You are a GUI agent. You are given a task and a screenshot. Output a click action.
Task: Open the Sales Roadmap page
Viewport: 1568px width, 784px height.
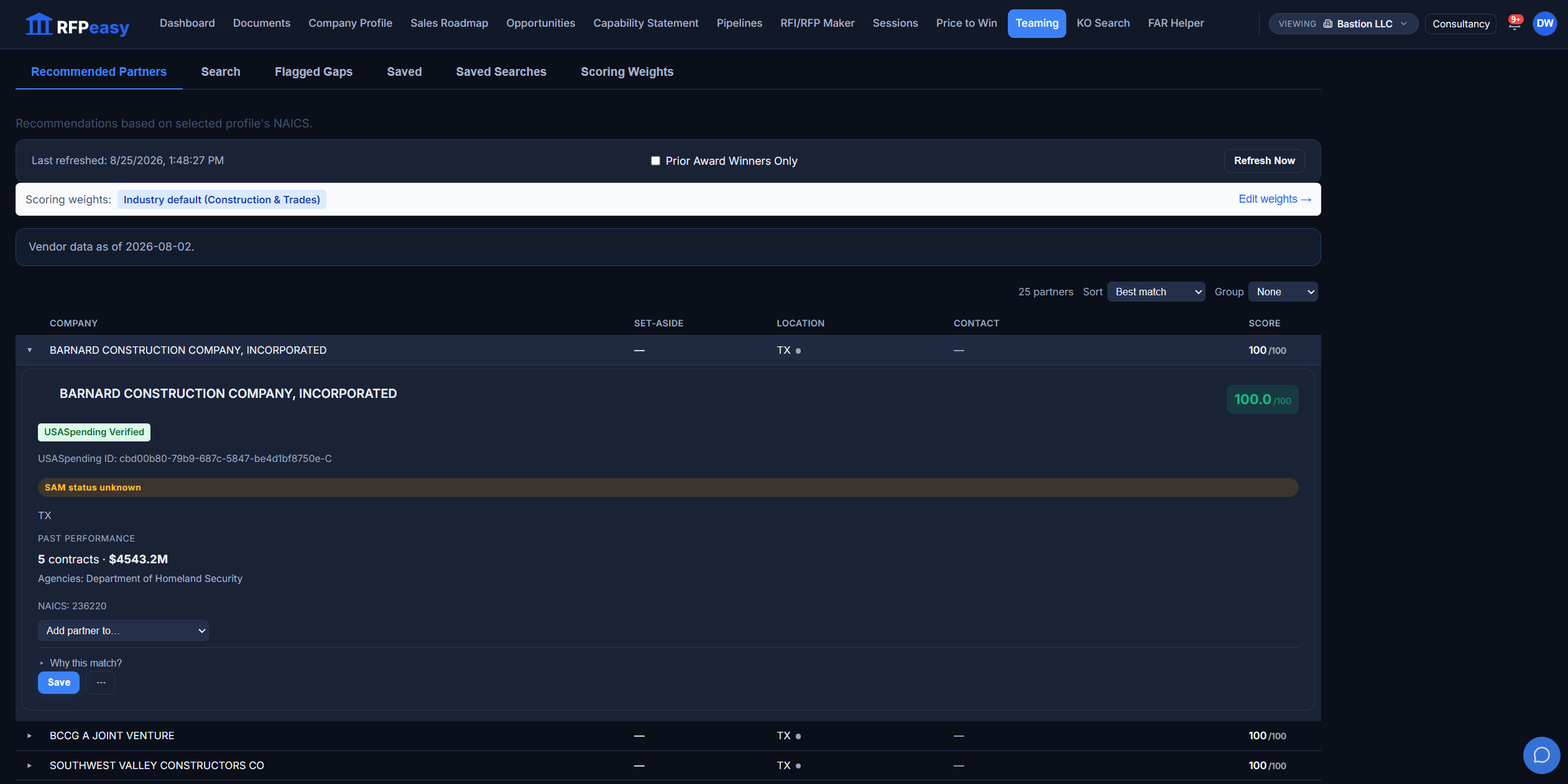click(x=449, y=23)
